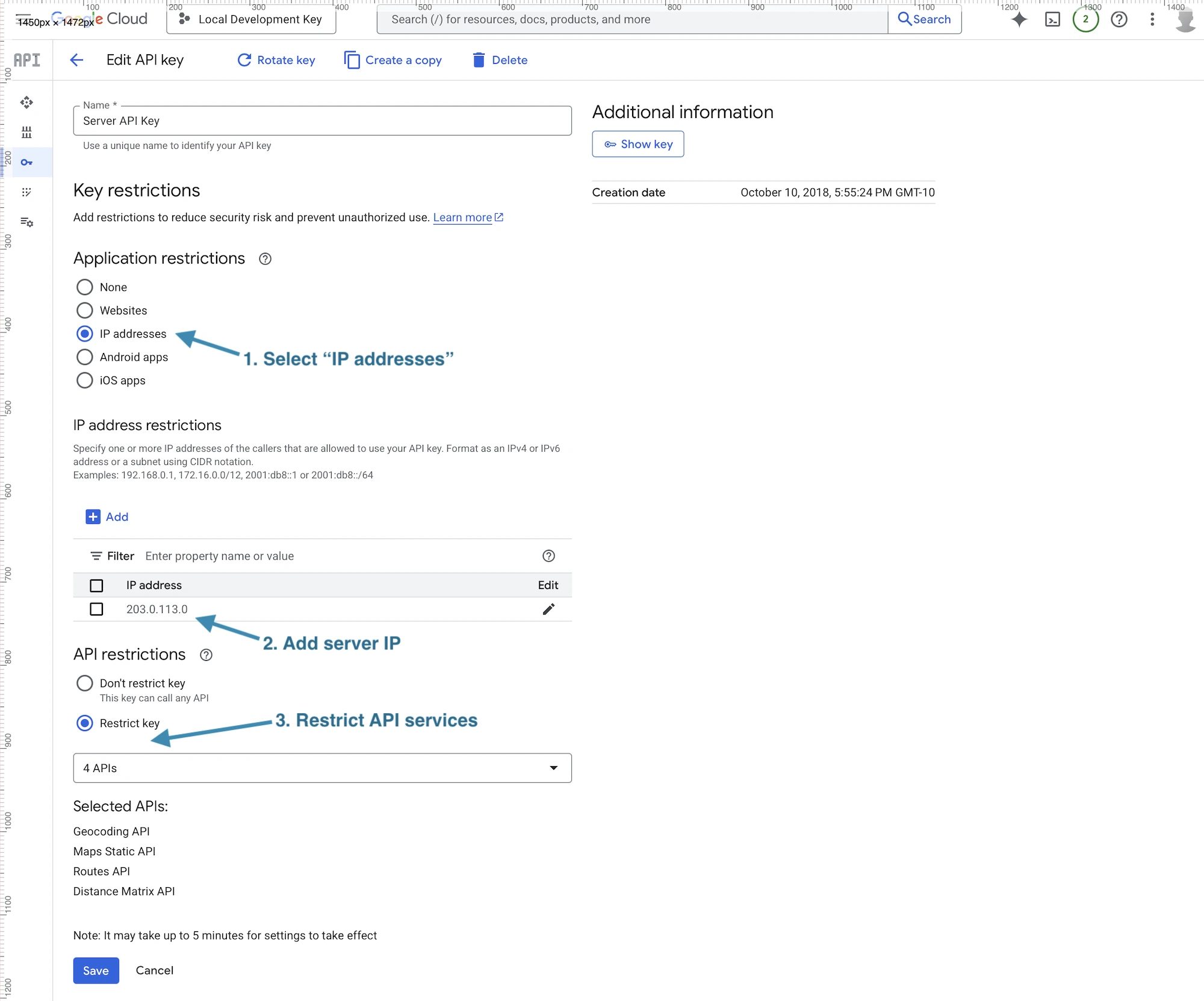Image resolution: width=1204 pixels, height=1001 pixels.
Task: Click pencil icon to edit 203.0.113.0
Action: tap(548, 609)
